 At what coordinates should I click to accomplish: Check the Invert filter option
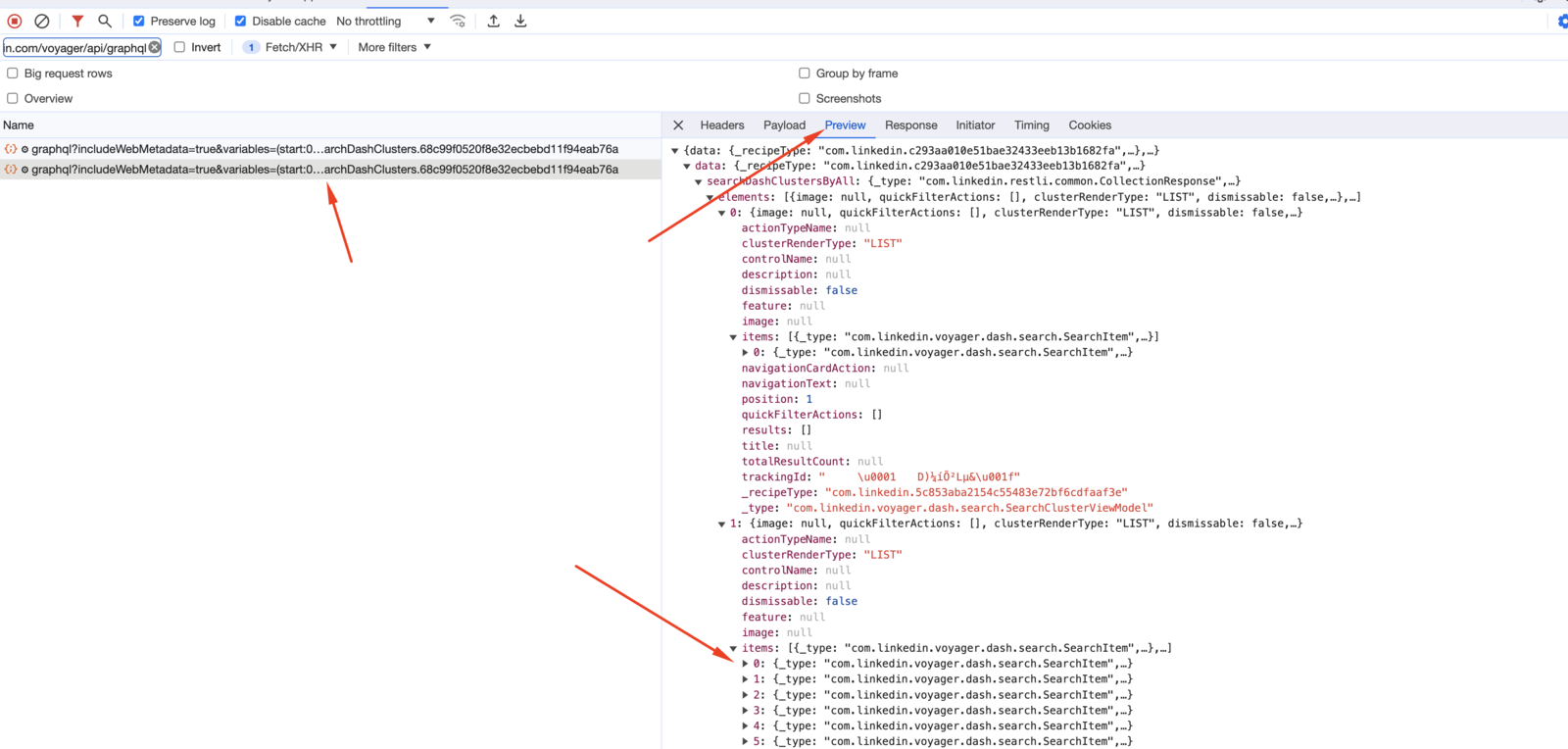pos(179,47)
